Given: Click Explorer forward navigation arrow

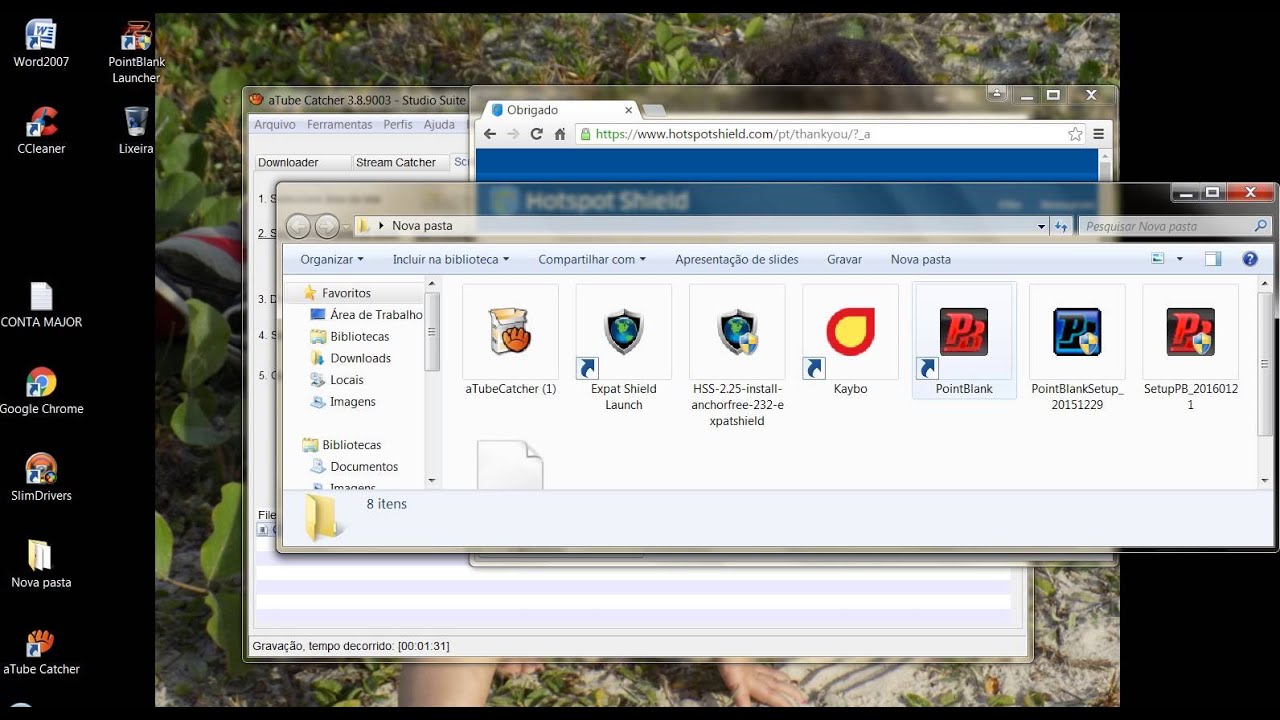Looking at the screenshot, I should tap(327, 226).
